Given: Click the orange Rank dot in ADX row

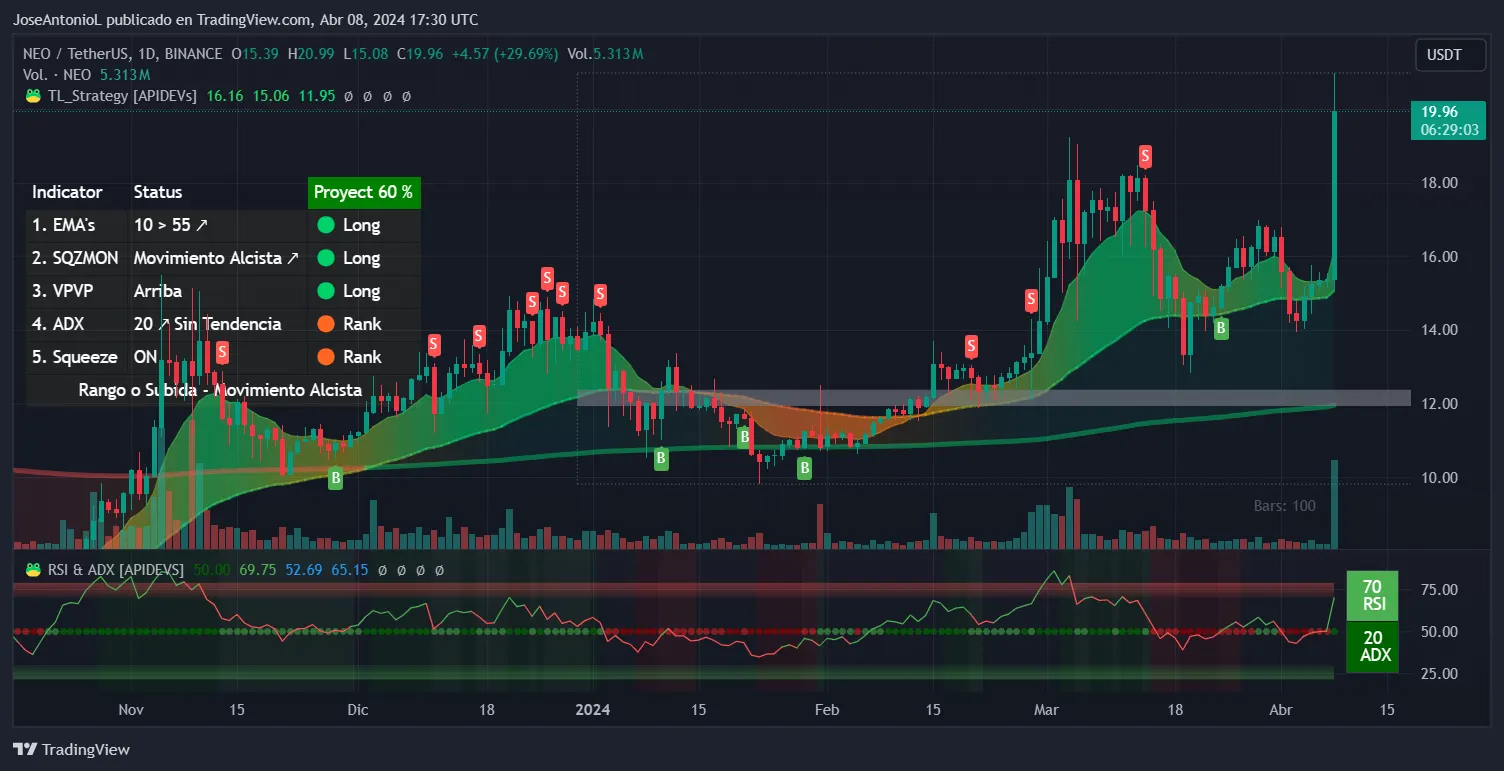Looking at the screenshot, I should 325,324.
